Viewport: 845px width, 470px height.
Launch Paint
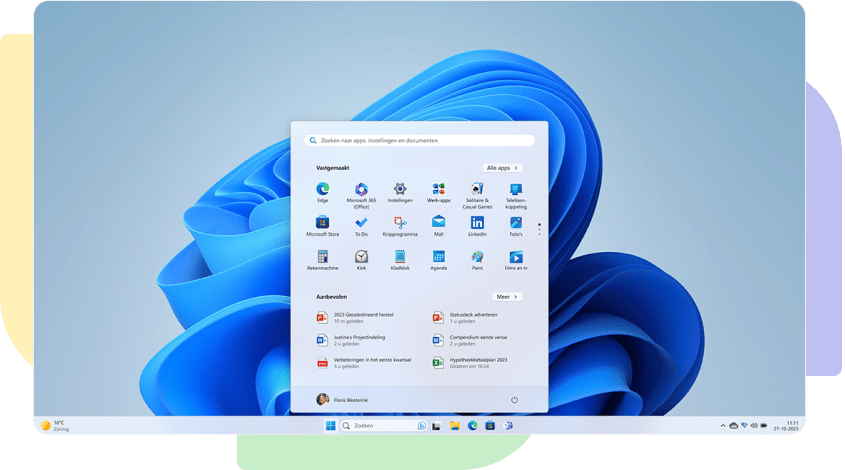477,260
